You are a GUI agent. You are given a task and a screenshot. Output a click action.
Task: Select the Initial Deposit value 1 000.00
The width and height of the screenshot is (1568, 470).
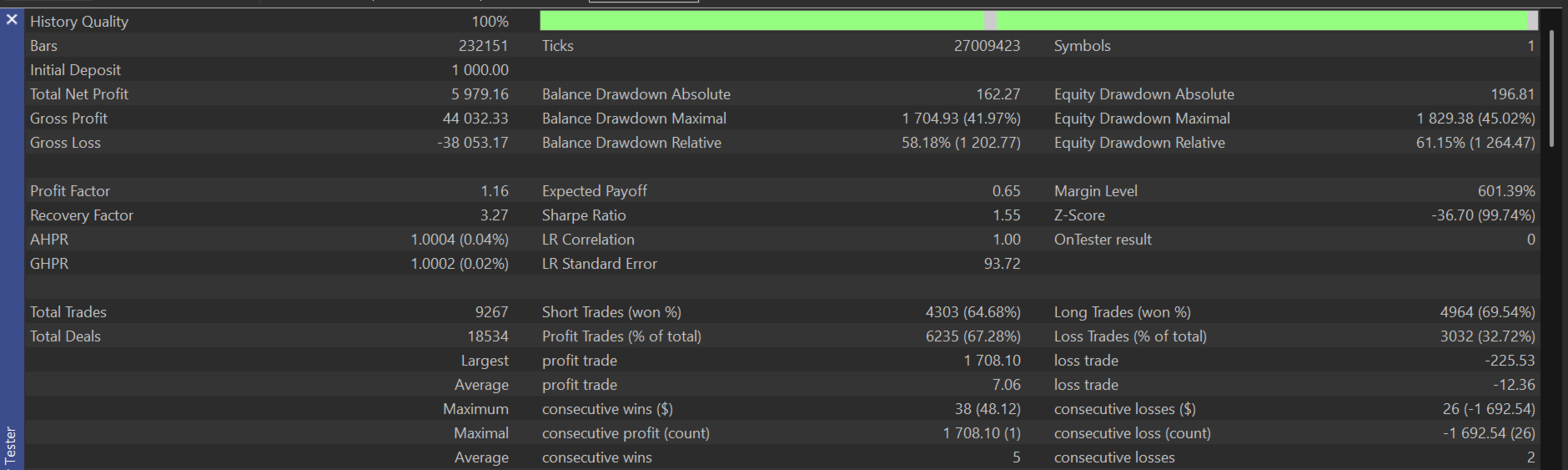point(480,70)
